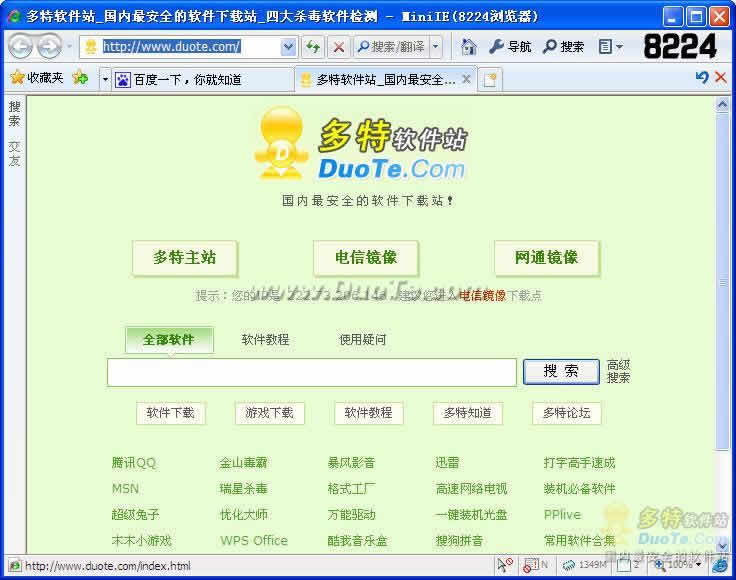Add page to favorites with star-plus icon

(80, 77)
